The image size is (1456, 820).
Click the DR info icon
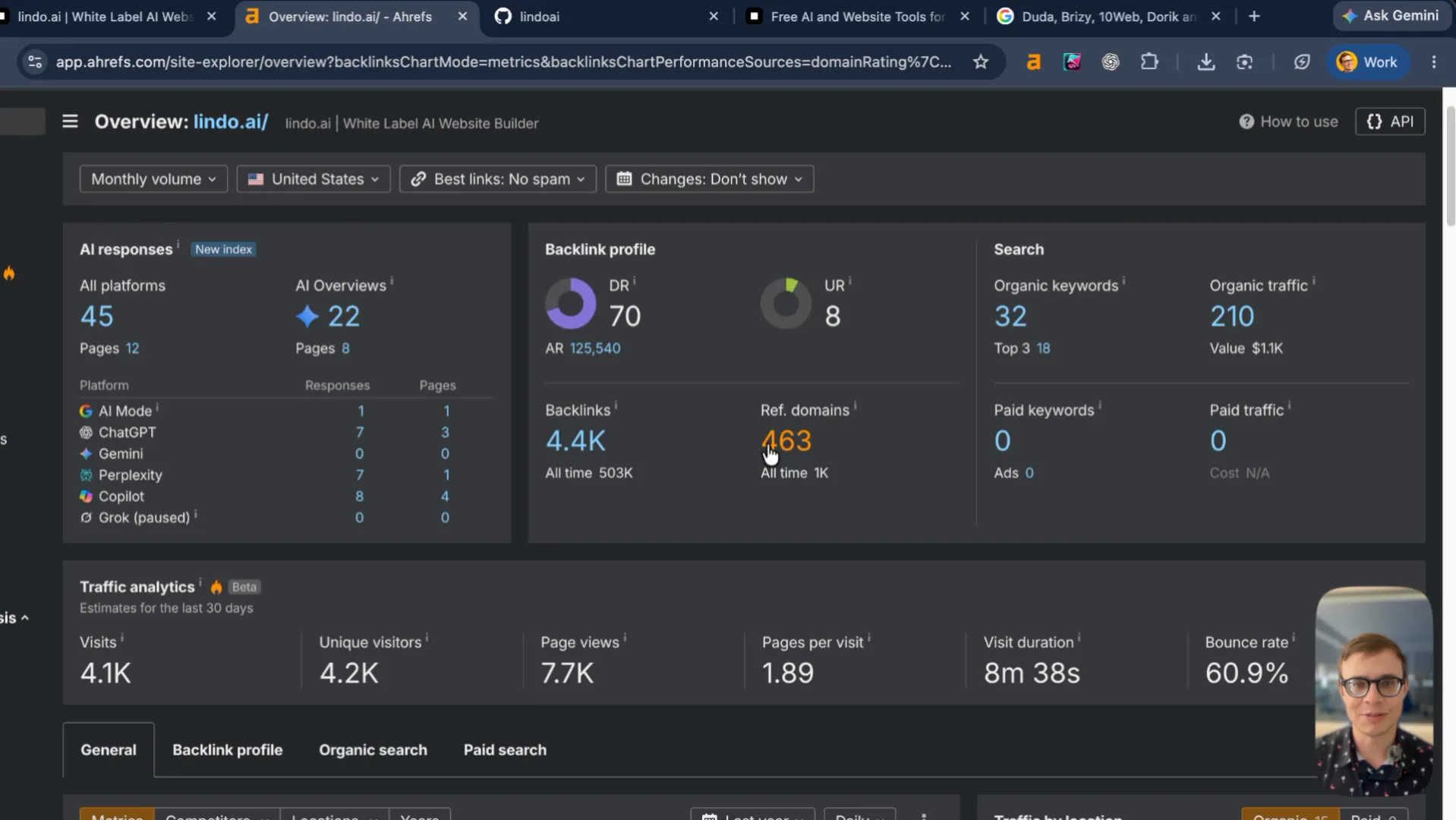click(635, 282)
